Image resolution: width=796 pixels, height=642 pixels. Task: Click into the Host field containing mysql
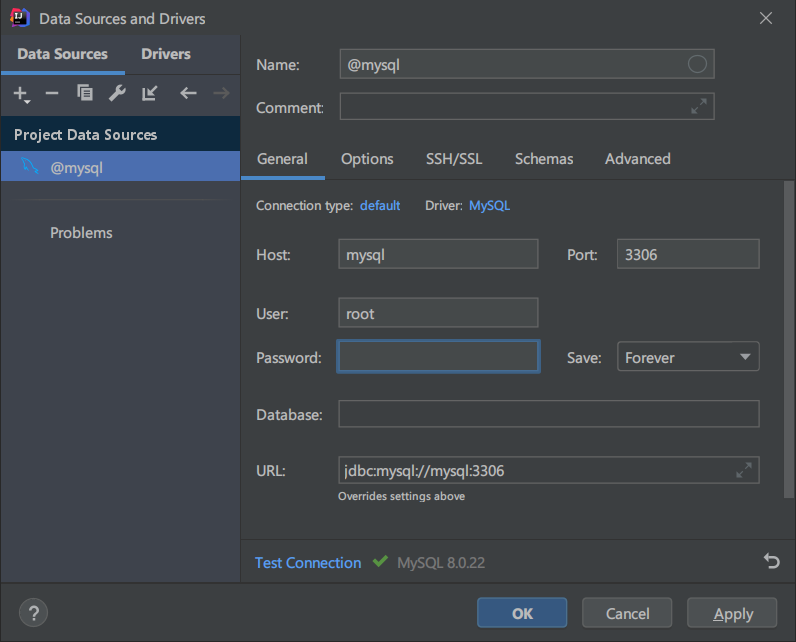(x=438, y=254)
